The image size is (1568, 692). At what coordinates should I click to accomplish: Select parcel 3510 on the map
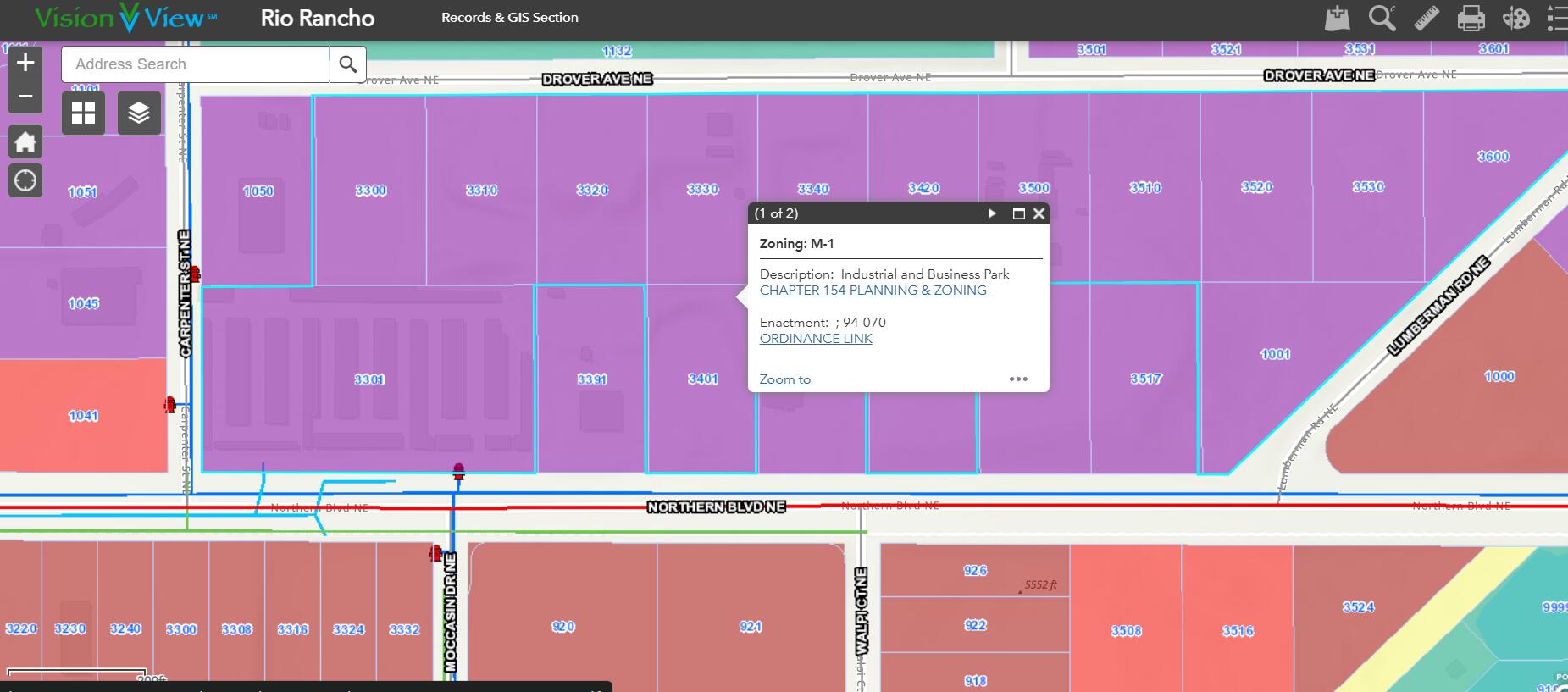click(x=1145, y=187)
